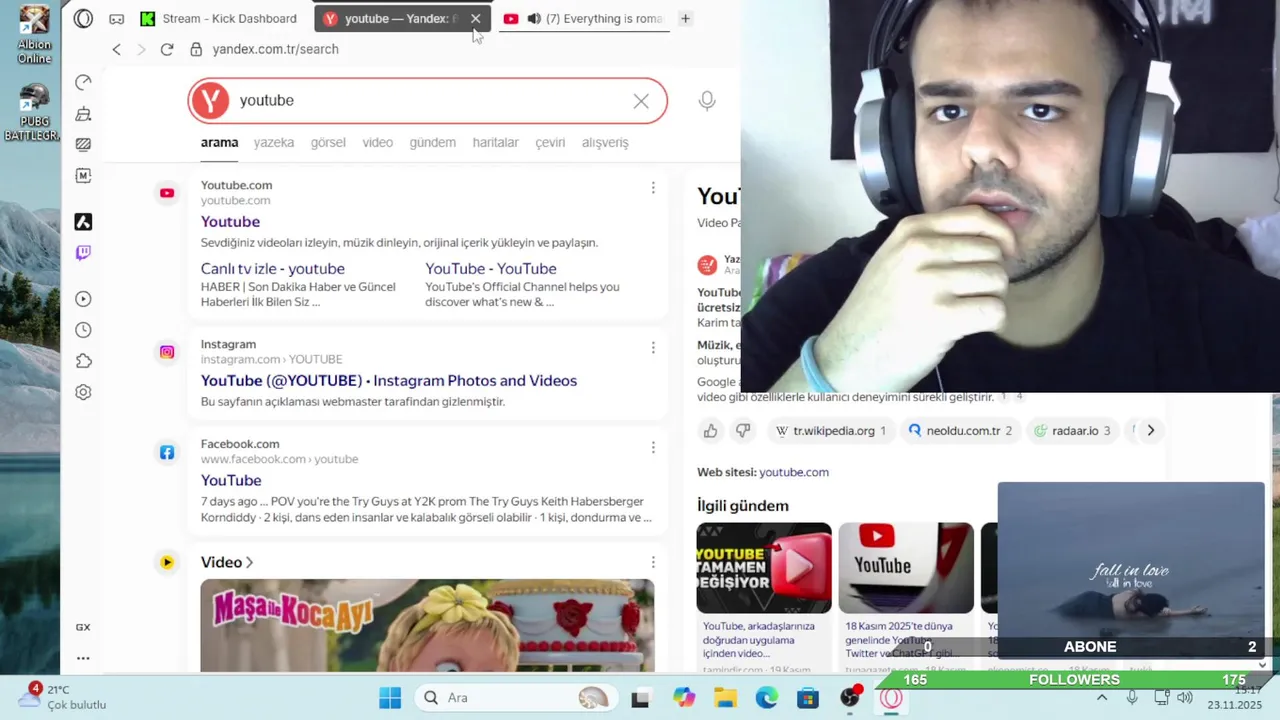
Task: Open Canlı tv izle - youtube sitelink
Action: [272, 268]
